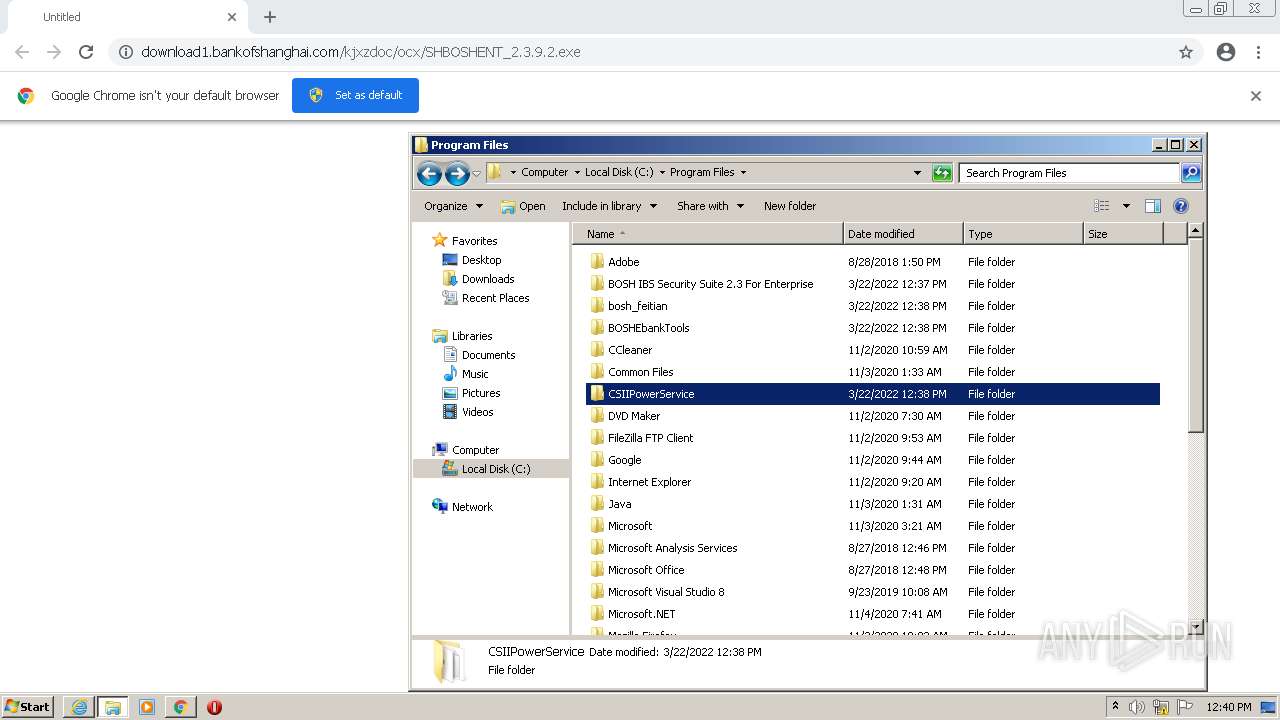Create a New folder
Screen dimensions: 1280x720
[790, 206]
